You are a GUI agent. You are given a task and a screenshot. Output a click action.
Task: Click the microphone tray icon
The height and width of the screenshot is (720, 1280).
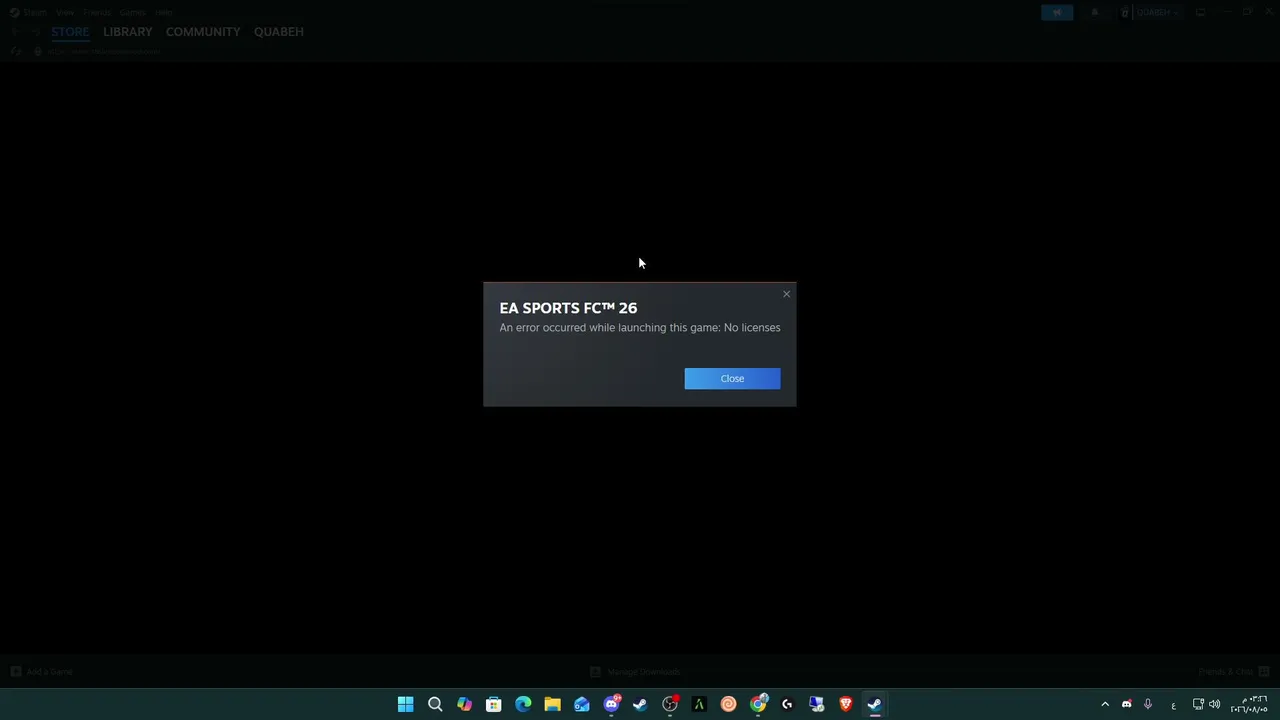(x=1148, y=704)
